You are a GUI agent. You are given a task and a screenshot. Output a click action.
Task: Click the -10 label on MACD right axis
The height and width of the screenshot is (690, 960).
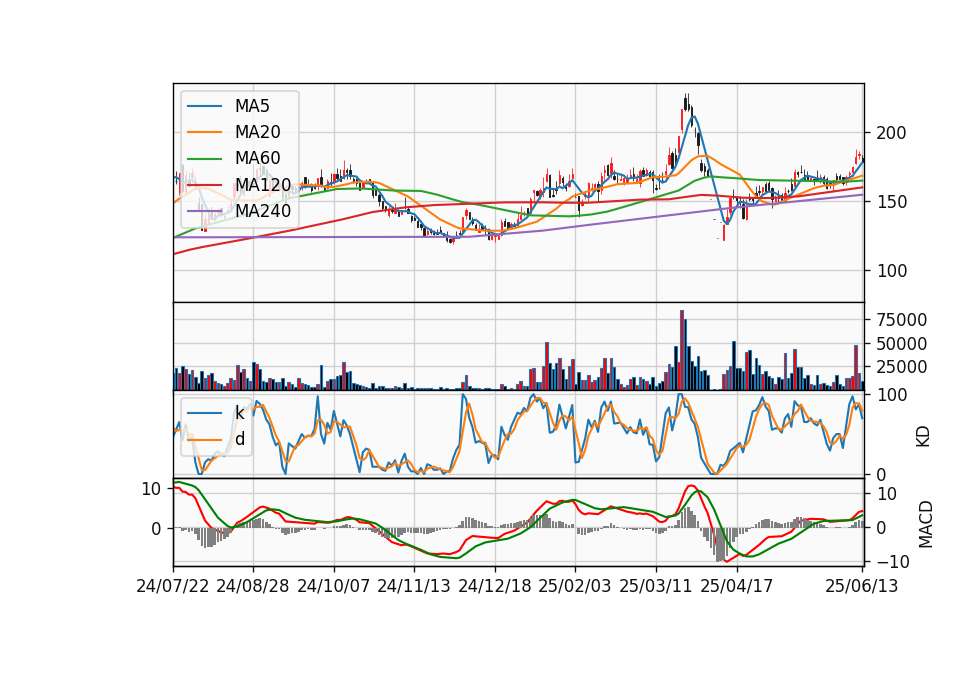coord(893,561)
